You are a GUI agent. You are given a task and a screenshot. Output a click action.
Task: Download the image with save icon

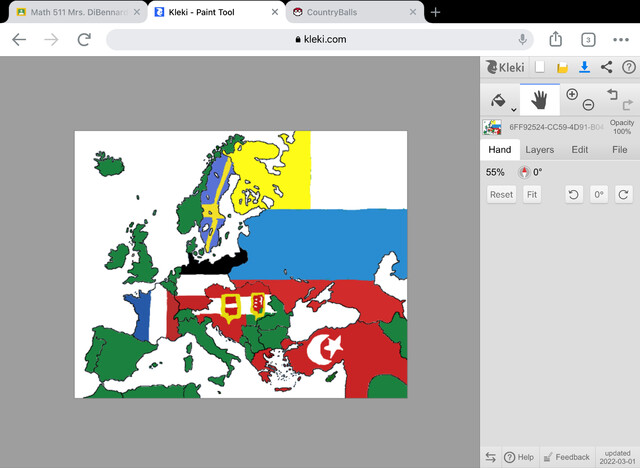point(584,67)
